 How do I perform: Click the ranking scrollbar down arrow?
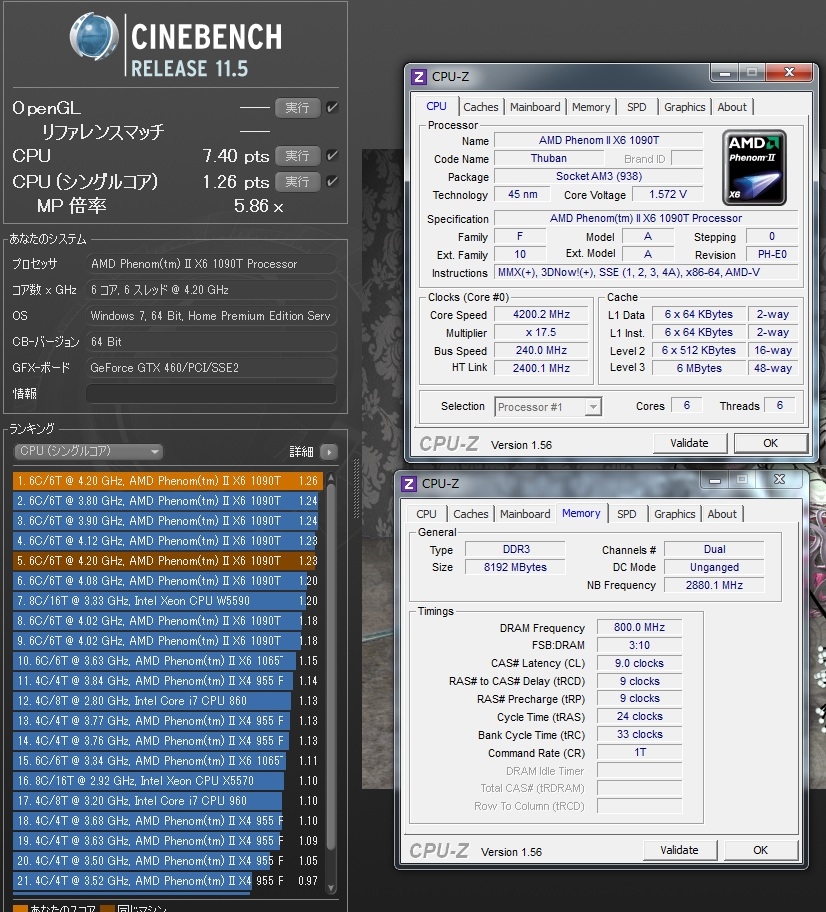pos(331,888)
